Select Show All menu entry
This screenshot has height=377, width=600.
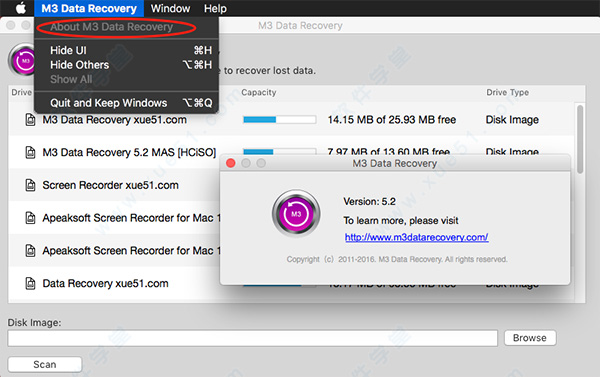127,80
